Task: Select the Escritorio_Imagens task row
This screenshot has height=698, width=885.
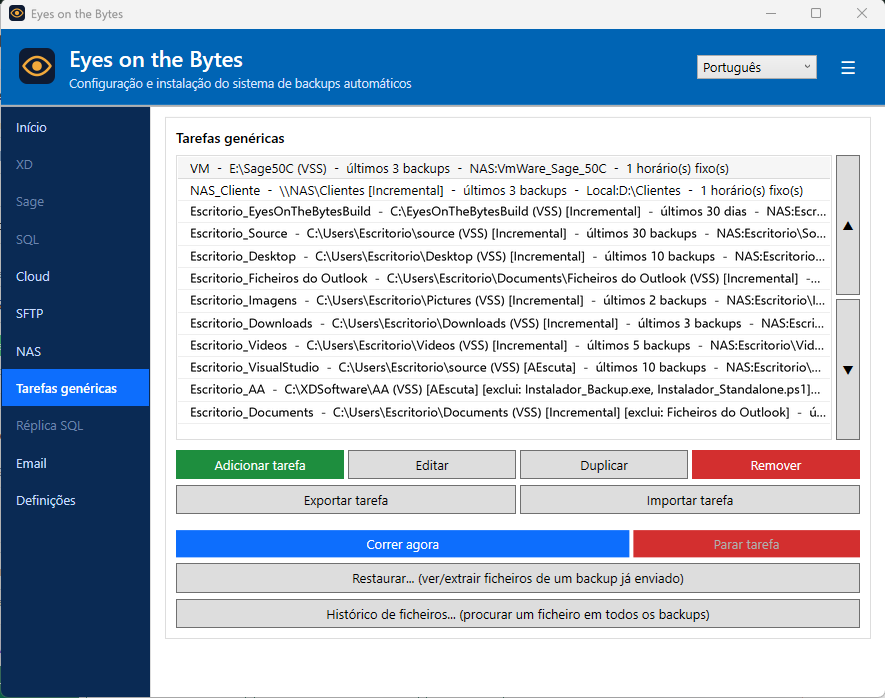Action: pos(504,300)
